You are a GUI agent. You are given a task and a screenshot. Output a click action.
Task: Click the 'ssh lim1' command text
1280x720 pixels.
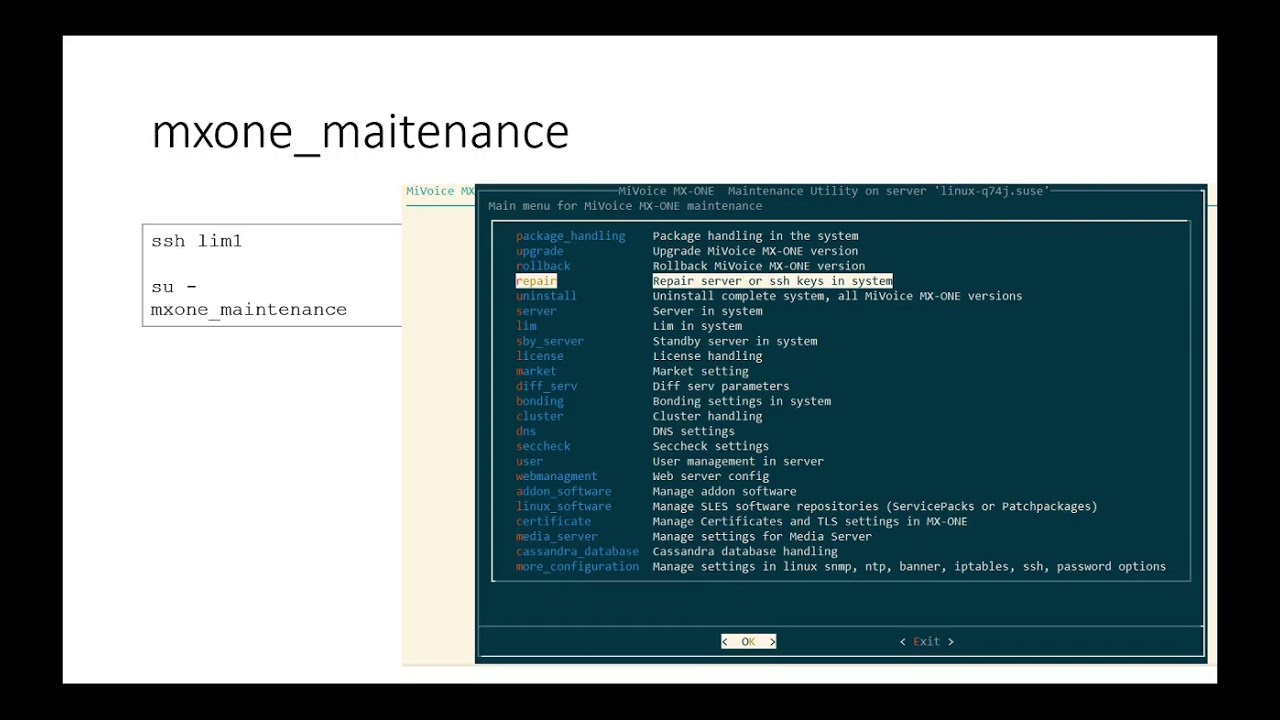(196, 241)
